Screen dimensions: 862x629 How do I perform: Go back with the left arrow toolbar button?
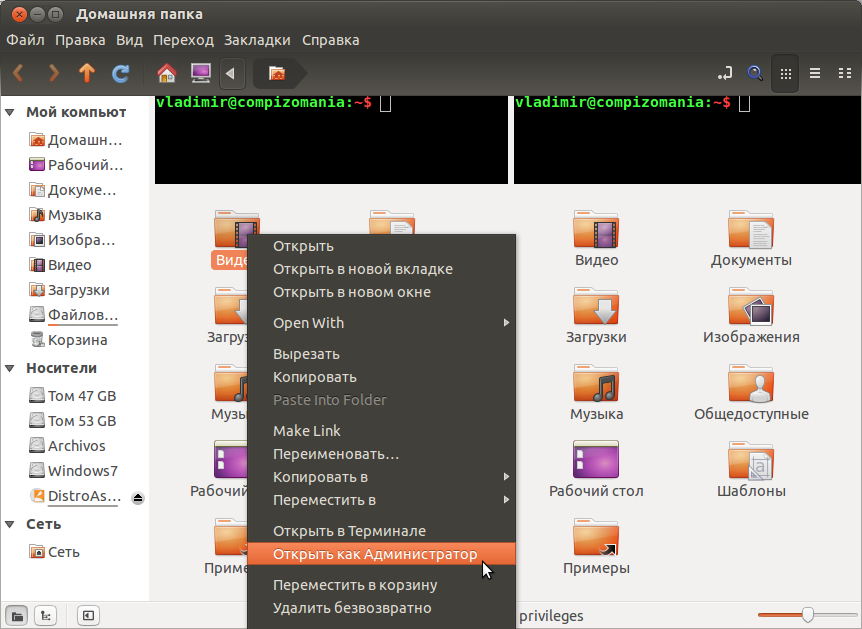[x=18, y=73]
